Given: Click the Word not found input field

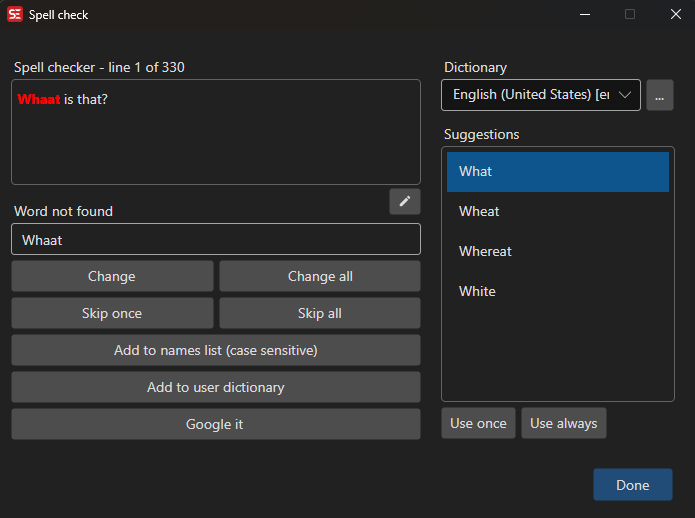Looking at the screenshot, I should (x=216, y=239).
